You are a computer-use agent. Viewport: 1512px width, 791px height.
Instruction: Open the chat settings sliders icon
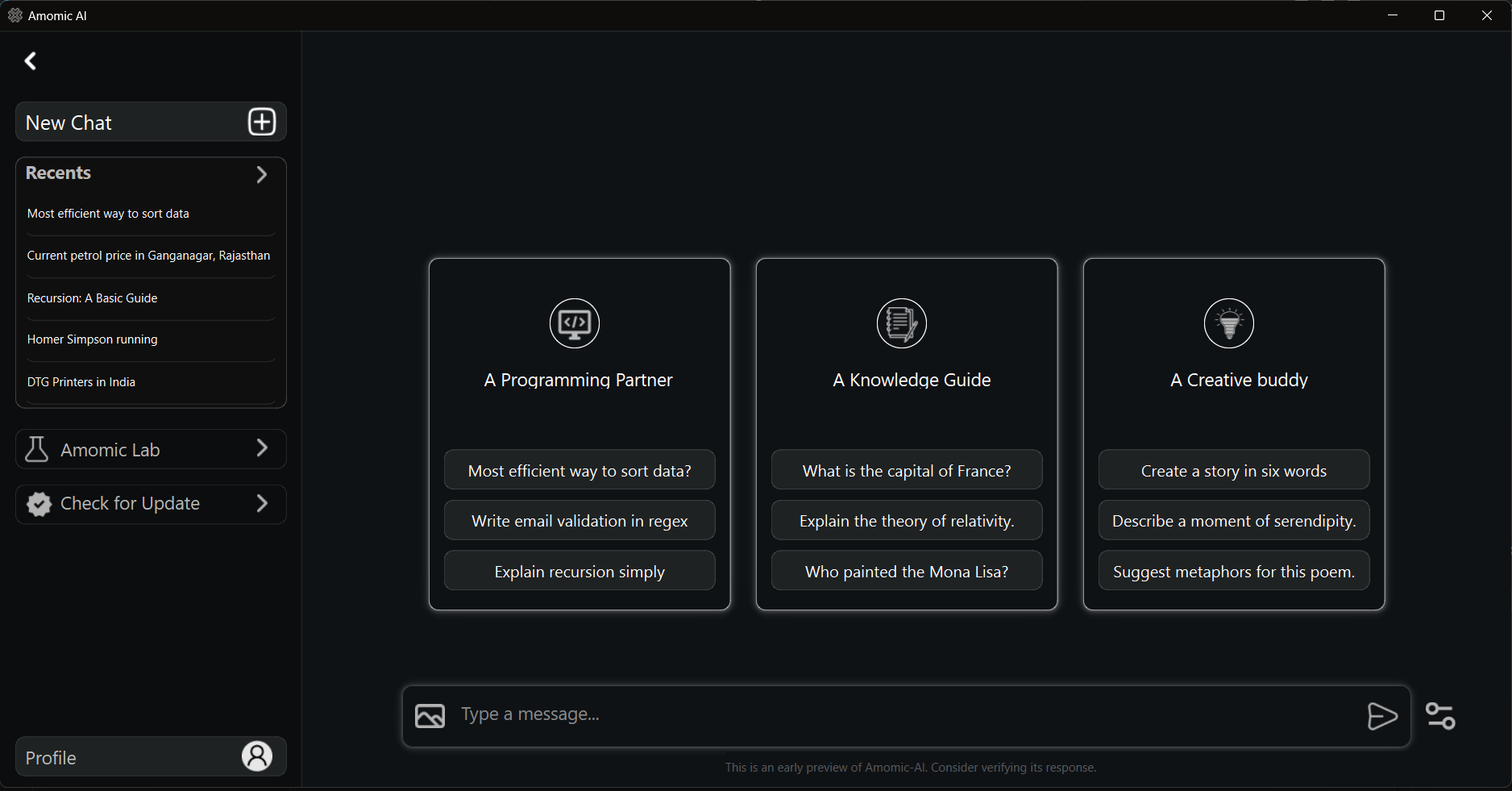(1440, 716)
